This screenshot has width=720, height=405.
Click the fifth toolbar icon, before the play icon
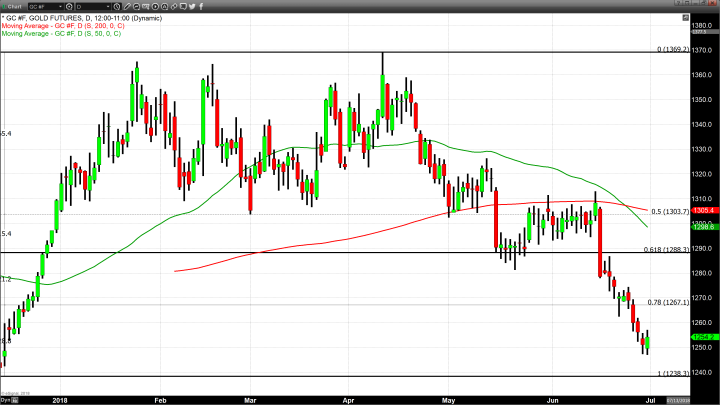[146, 6]
